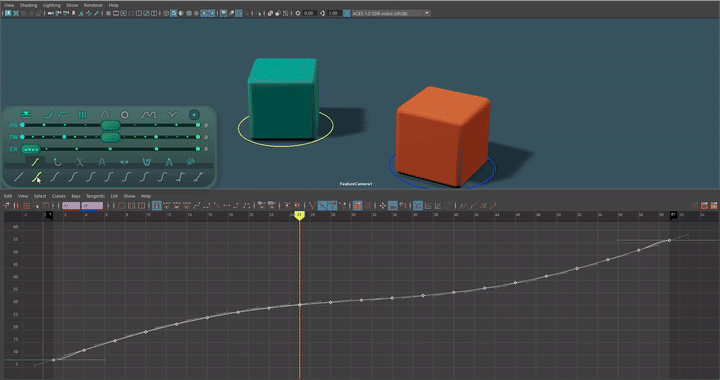Open the Graph Editor Keys menu
The height and width of the screenshot is (380, 720).
point(76,196)
